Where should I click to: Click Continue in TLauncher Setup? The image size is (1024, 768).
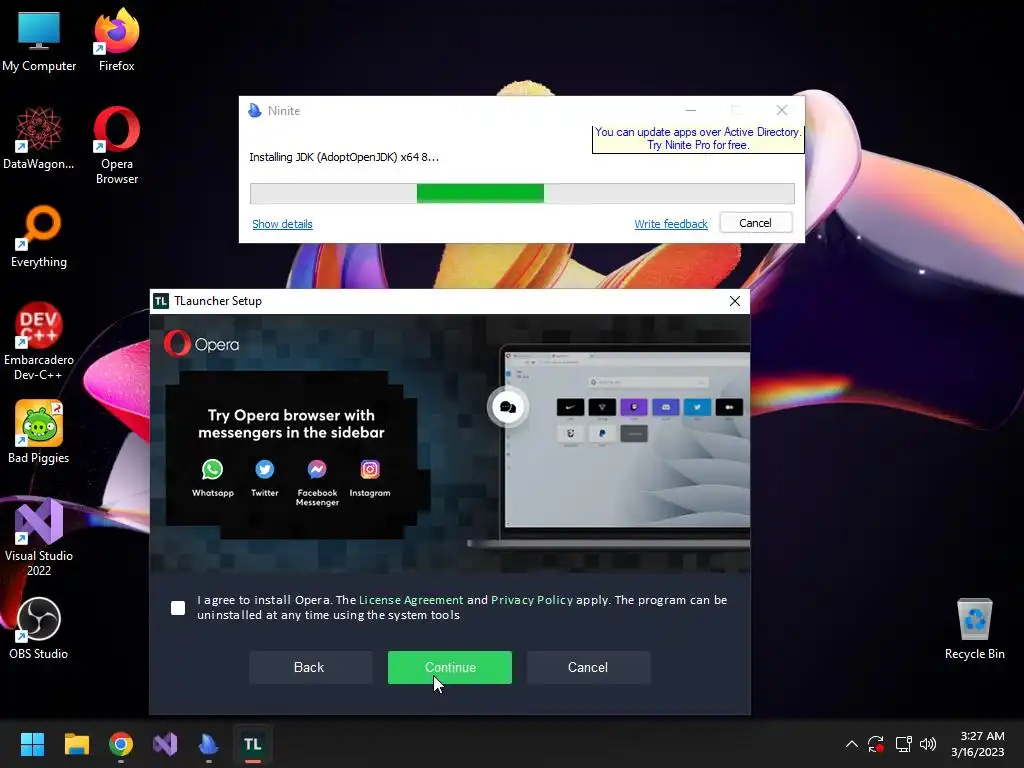pos(450,667)
